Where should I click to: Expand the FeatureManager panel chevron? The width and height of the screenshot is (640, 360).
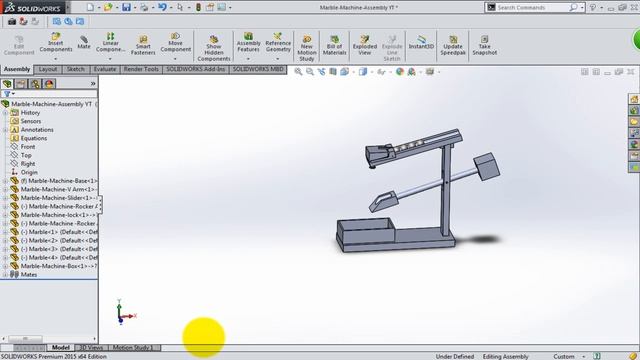[93, 84]
